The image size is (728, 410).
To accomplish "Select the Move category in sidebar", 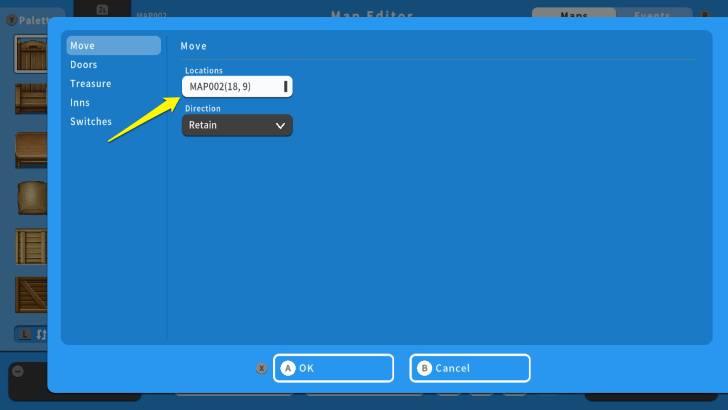I will pos(113,46).
